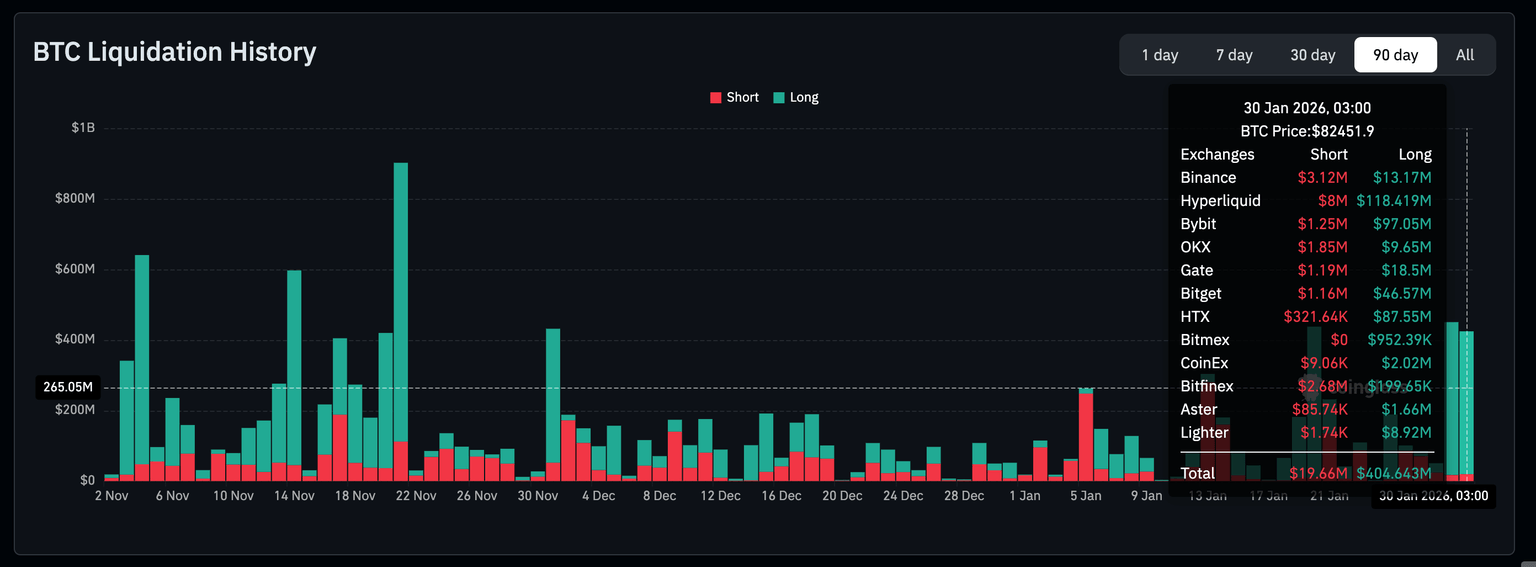The width and height of the screenshot is (1536, 567).
Task: Click the green Long legend swatch
Action: pos(779,97)
